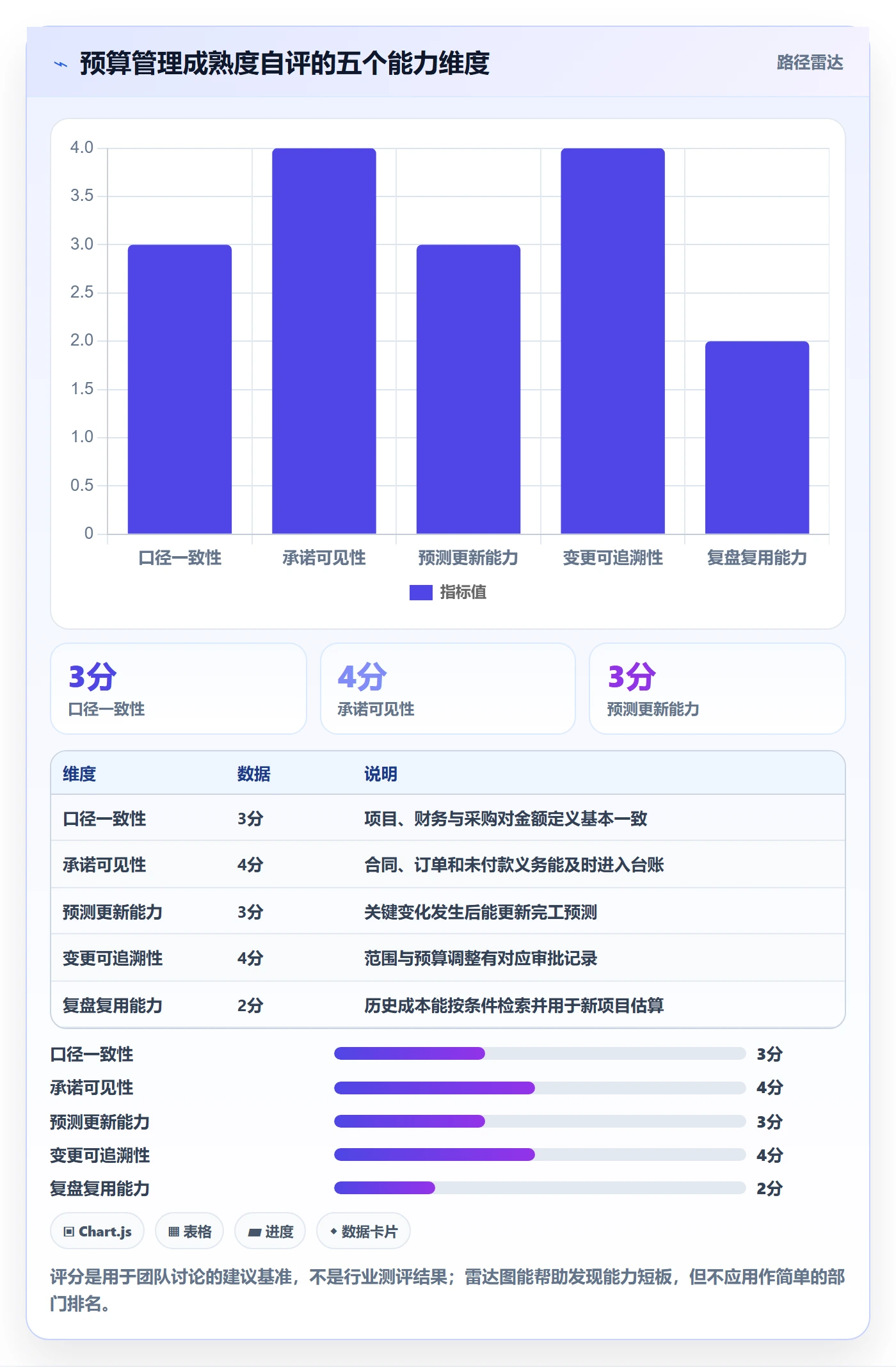
Task: Click the 复盘复用能力 progress bar
Action: (540, 1188)
